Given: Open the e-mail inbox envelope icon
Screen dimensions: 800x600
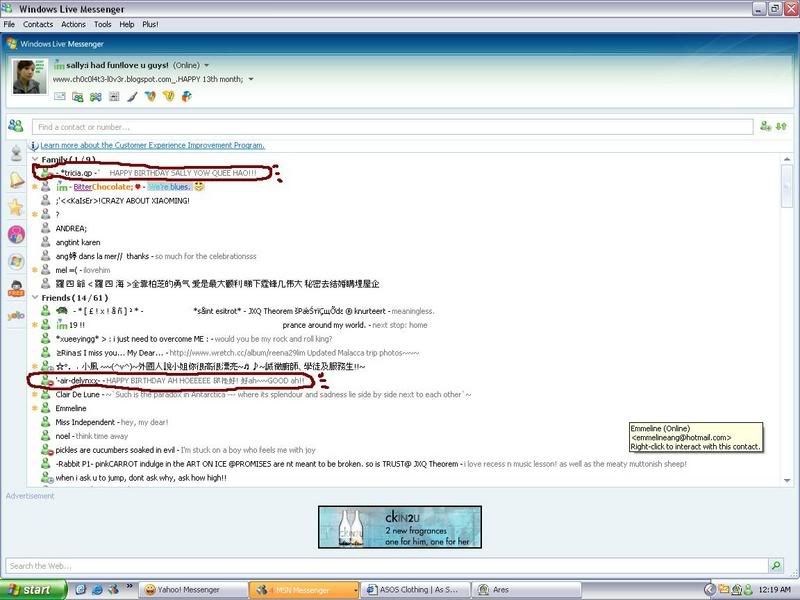Looking at the screenshot, I should (x=60, y=96).
